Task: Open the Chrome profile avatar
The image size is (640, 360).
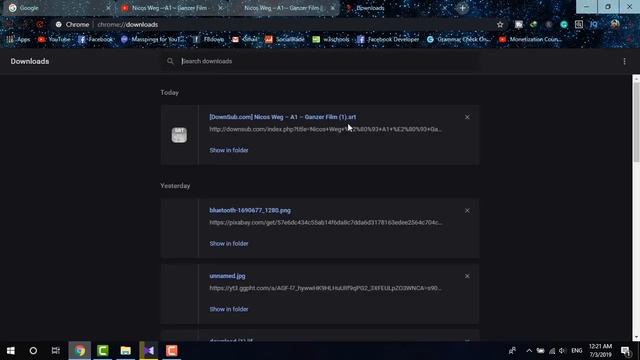Action: [615, 24]
